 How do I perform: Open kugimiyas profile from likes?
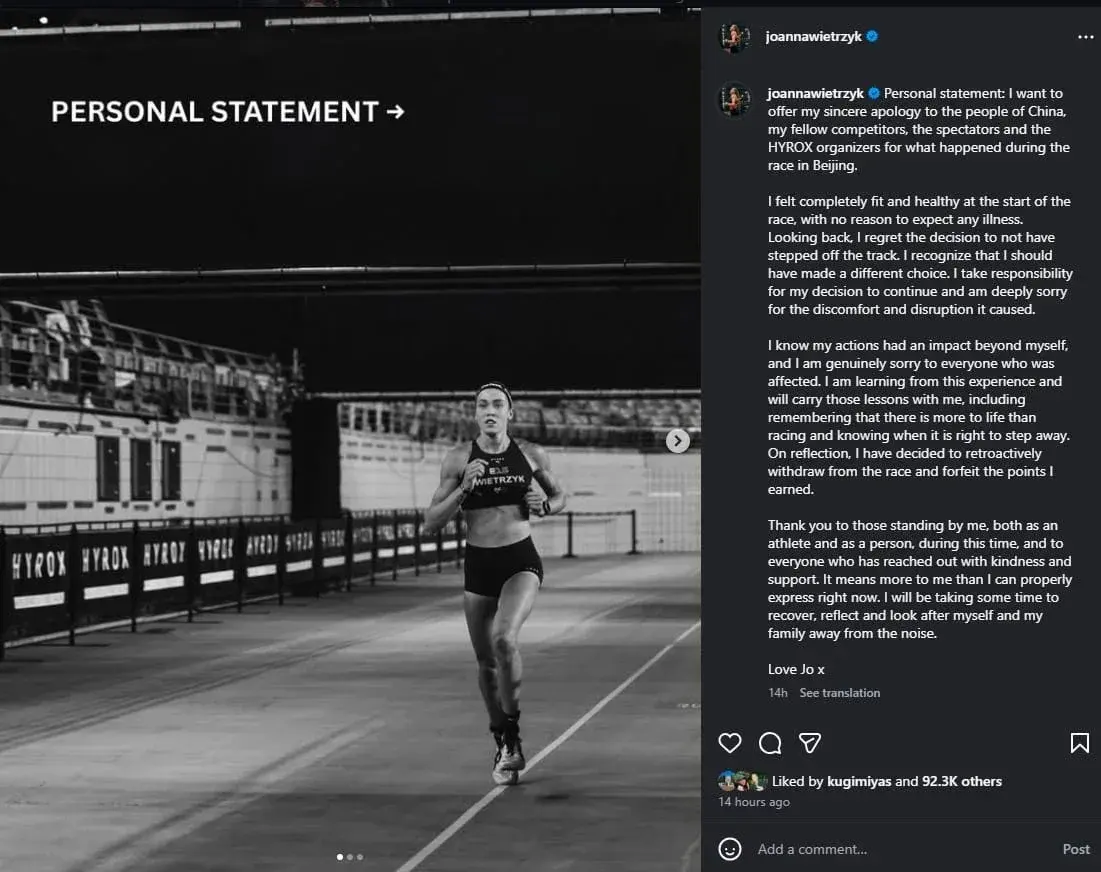pos(859,781)
